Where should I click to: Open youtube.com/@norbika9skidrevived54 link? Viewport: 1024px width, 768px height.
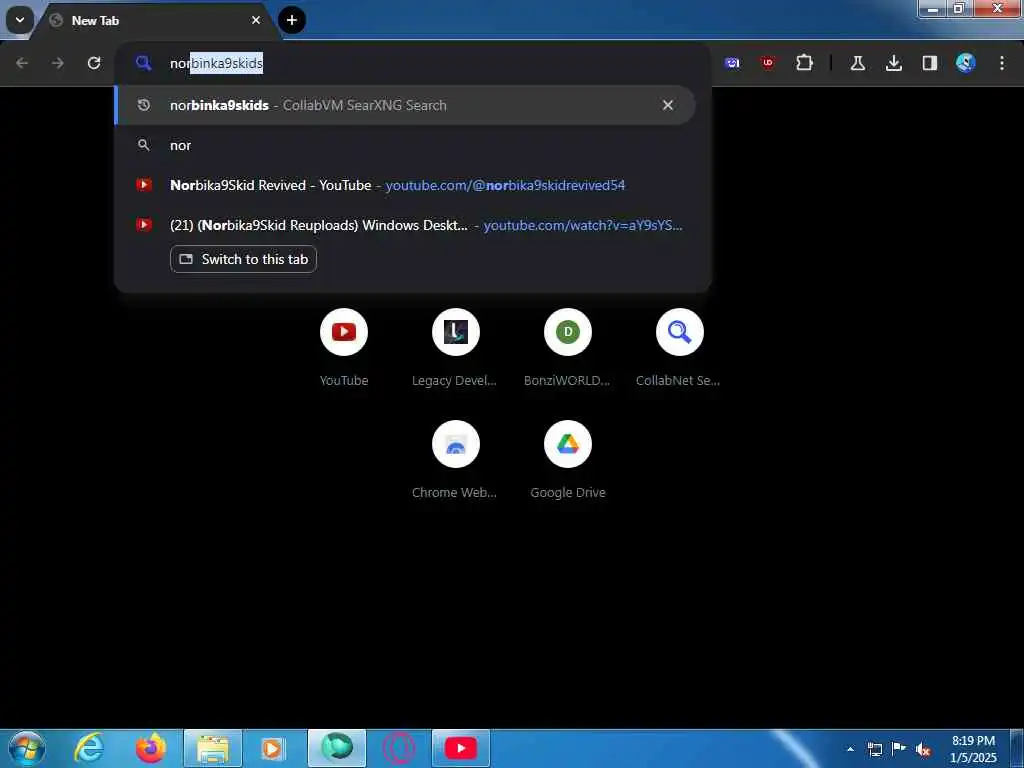pos(505,185)
